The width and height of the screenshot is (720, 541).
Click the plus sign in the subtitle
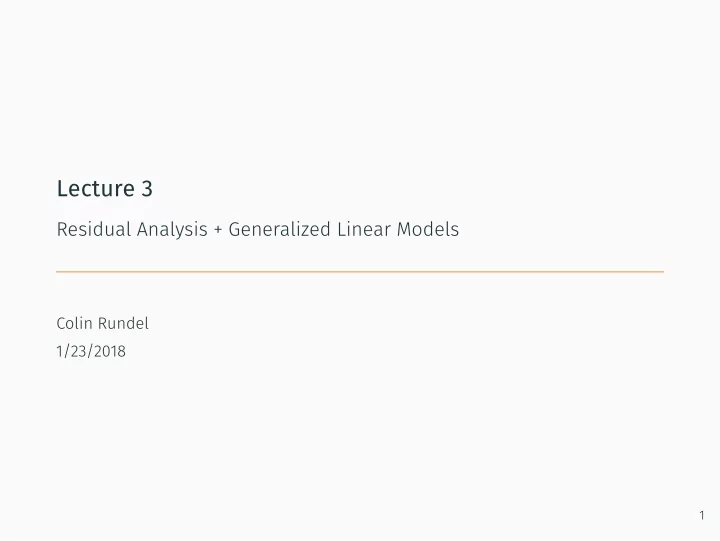click(x=218, y=230)
